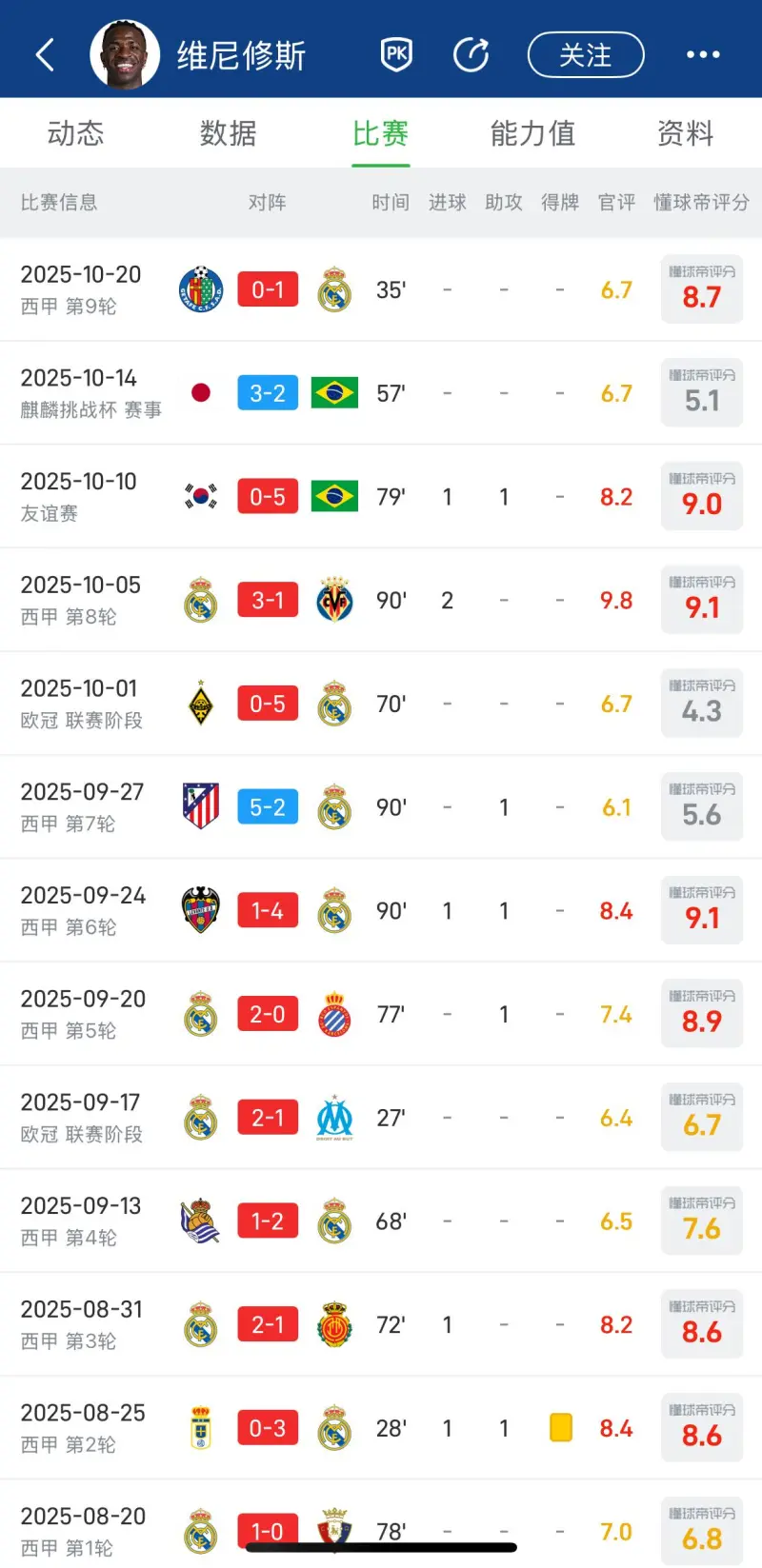Image resolution: width=762 pixels, height=1568 pixels.
Task: Tap the share arrow icon
Action: (x=471, y=54)
